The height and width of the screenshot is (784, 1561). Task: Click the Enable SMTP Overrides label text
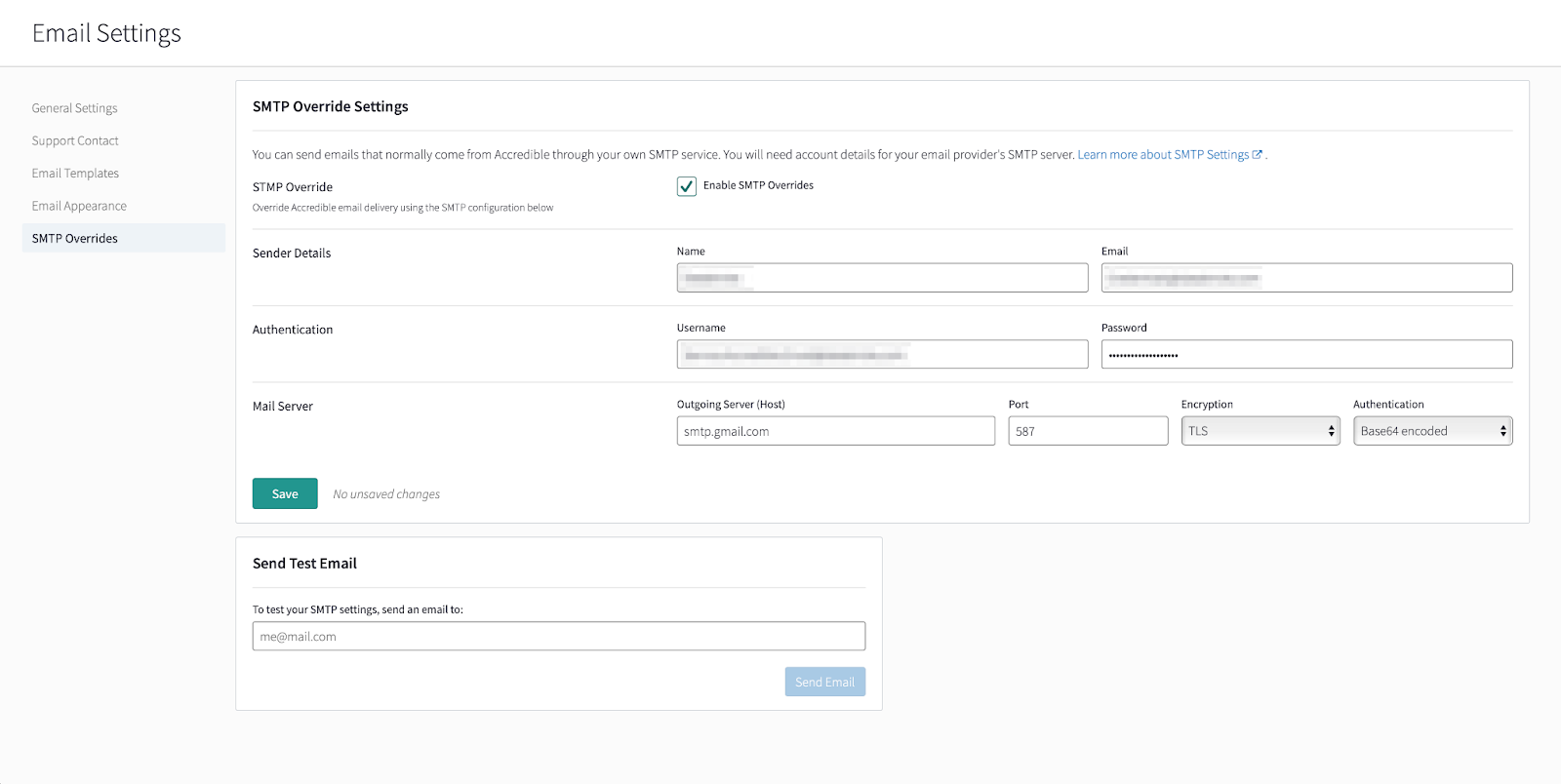[x=758, y=185]
